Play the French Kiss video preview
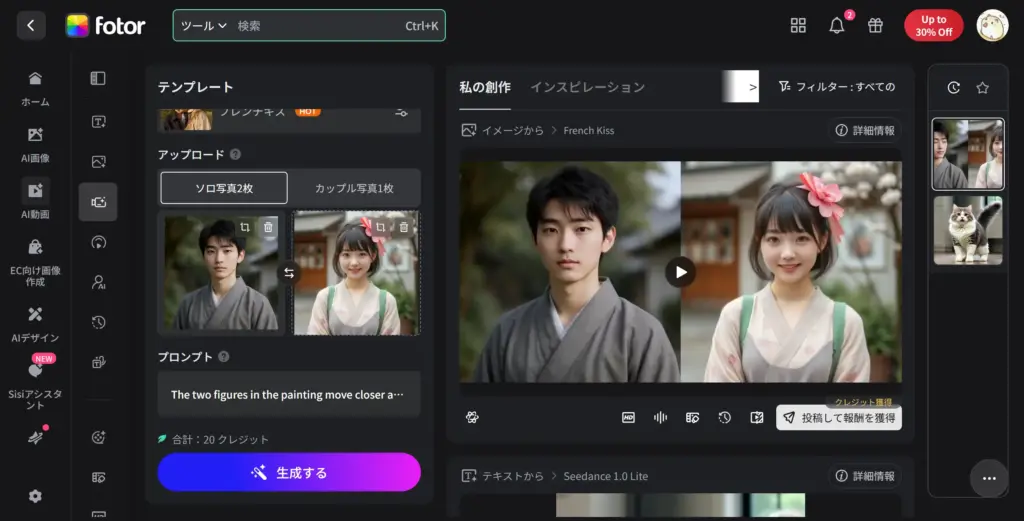This screenshot has height=521, width=1024. click(x=680, y=272)
